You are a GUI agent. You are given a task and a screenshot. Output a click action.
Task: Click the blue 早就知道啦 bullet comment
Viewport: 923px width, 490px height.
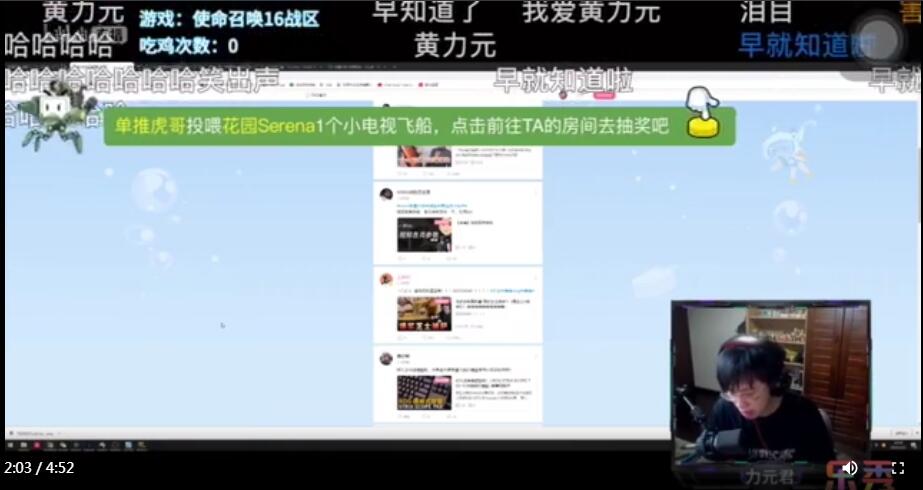point(806,45)
